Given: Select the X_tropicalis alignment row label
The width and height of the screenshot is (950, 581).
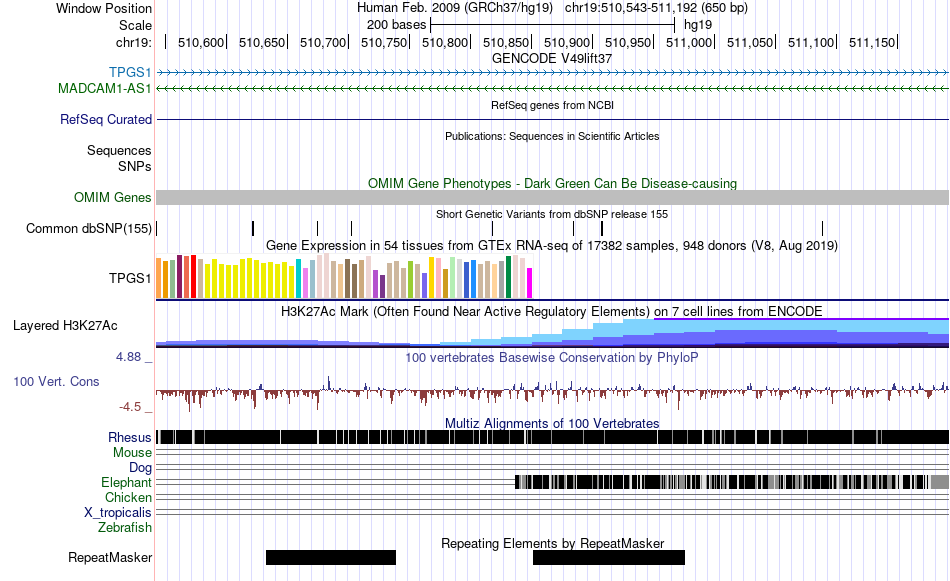Looking at the screenshot, I should [x=118, y=513].
